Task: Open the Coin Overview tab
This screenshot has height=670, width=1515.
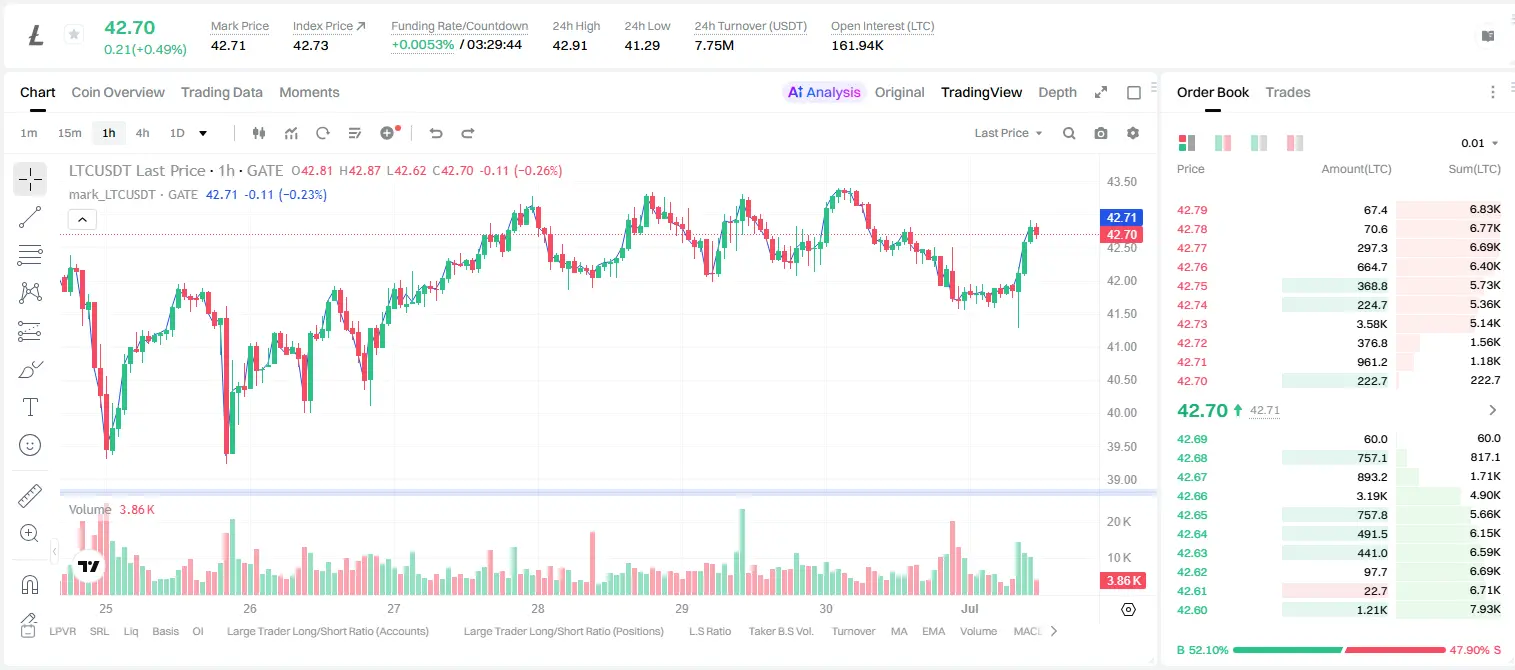Action: [118, 92]
